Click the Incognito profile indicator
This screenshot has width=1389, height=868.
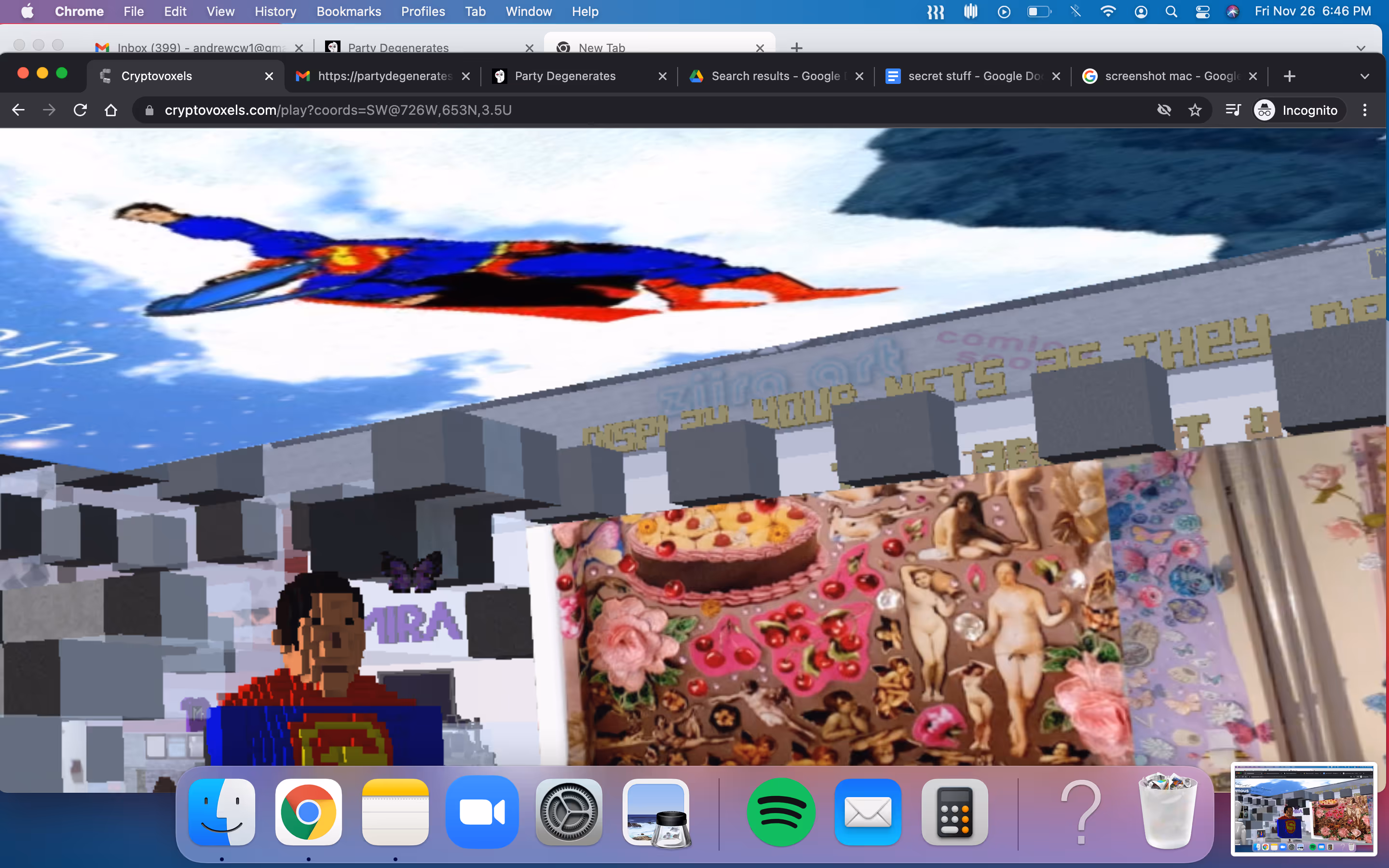(1296, 110)
